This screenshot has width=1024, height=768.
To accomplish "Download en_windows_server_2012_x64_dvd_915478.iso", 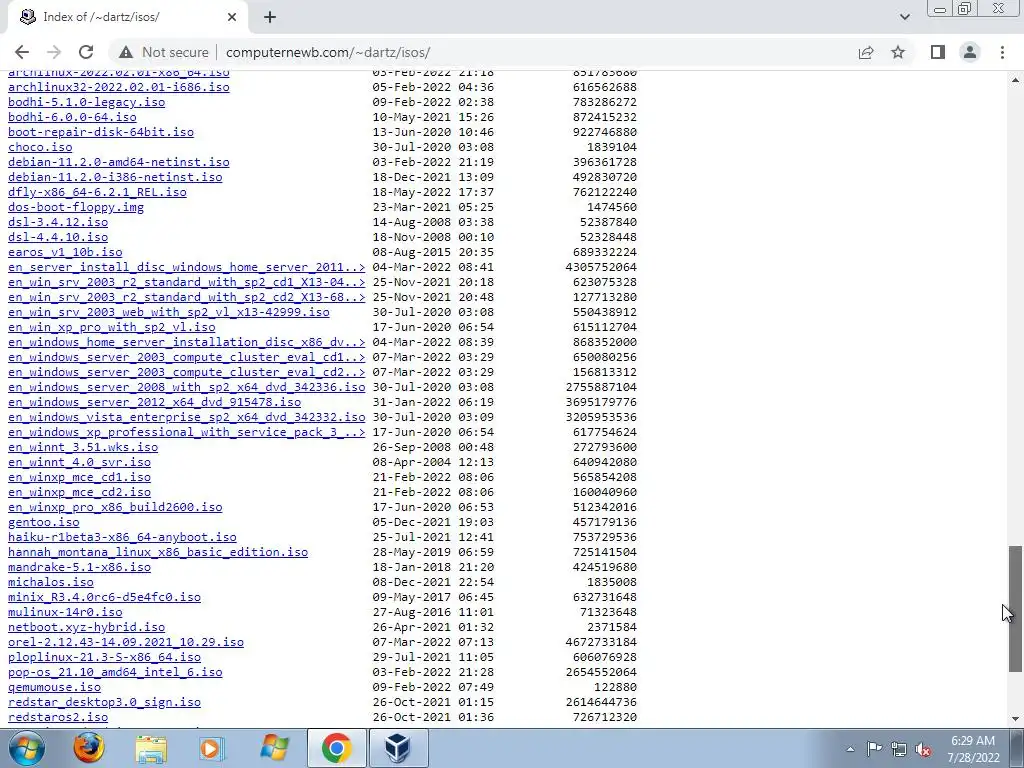I will click(x=155, y=402).
